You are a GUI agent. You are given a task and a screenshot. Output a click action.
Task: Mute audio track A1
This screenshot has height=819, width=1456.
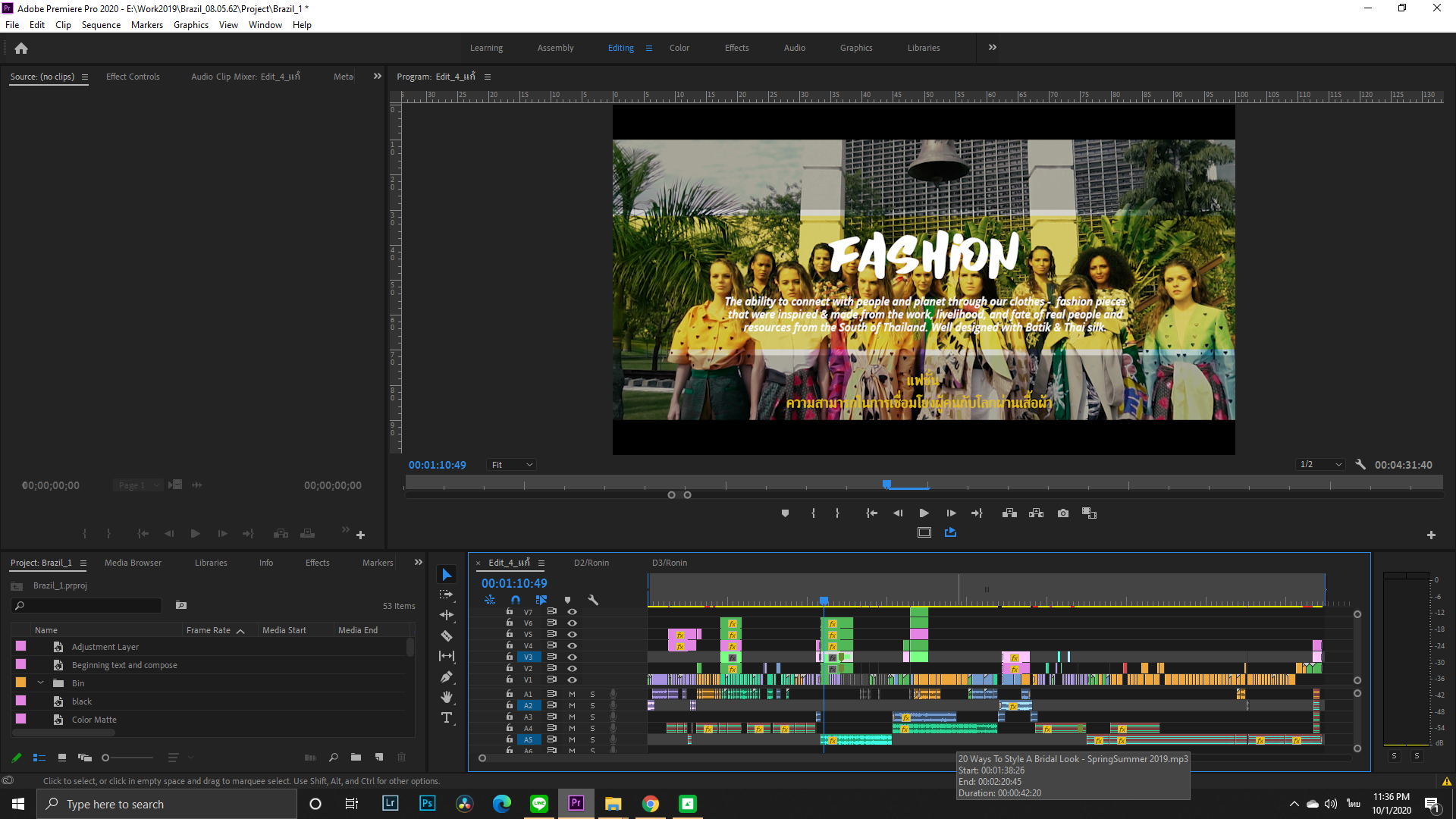coord(573,694)
